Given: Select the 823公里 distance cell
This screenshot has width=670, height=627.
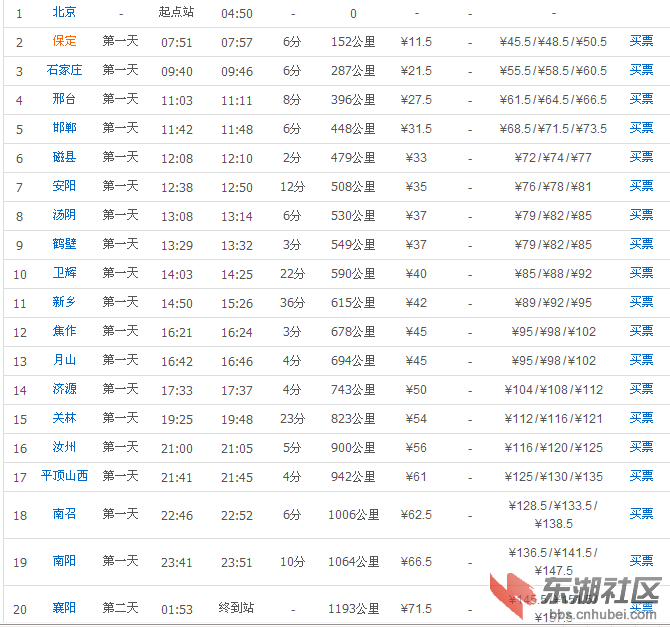Looking at the screenshot, I should click(x=353, y=418).
